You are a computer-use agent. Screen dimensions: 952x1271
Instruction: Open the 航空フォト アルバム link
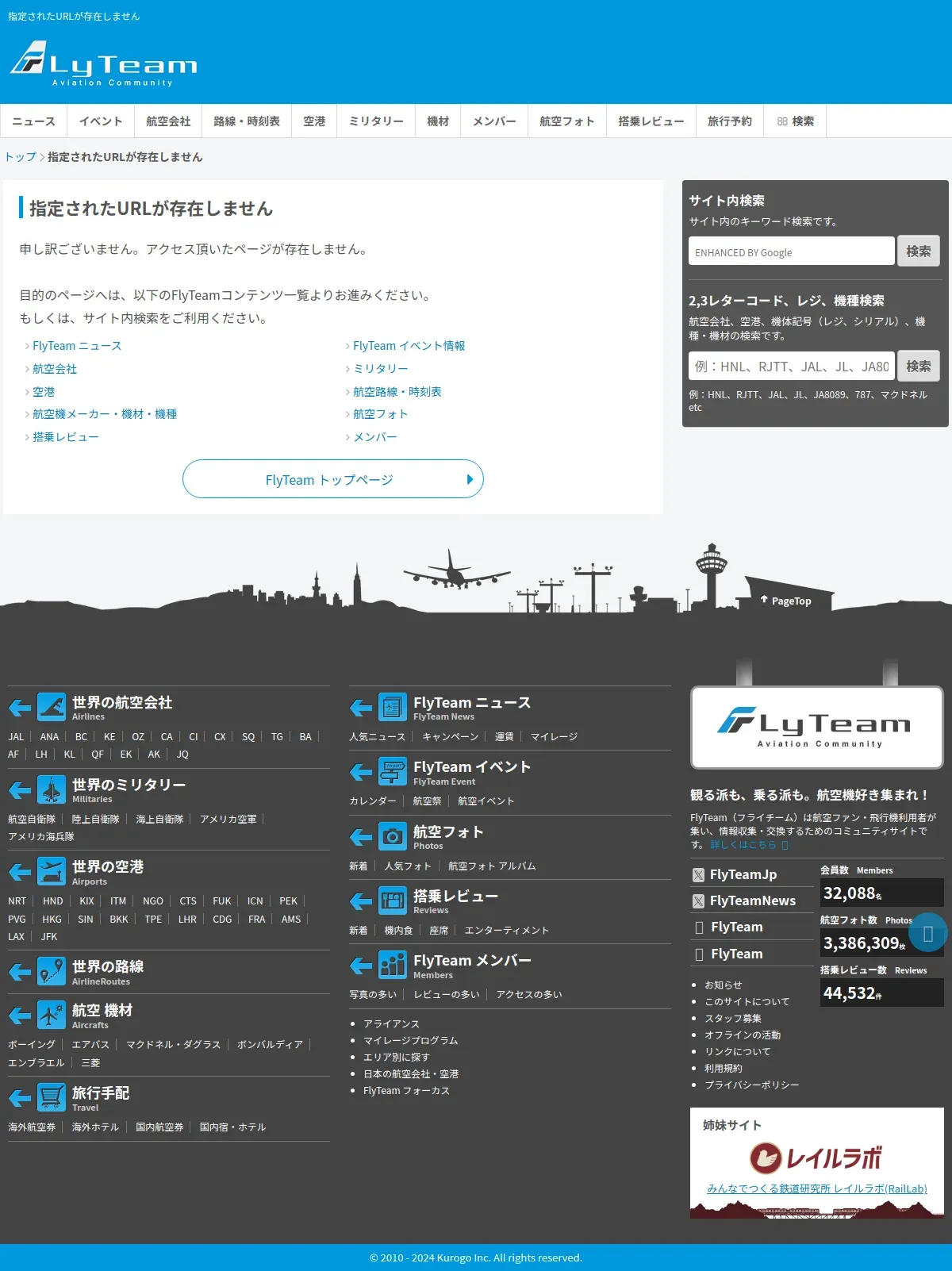pos(492,866)
